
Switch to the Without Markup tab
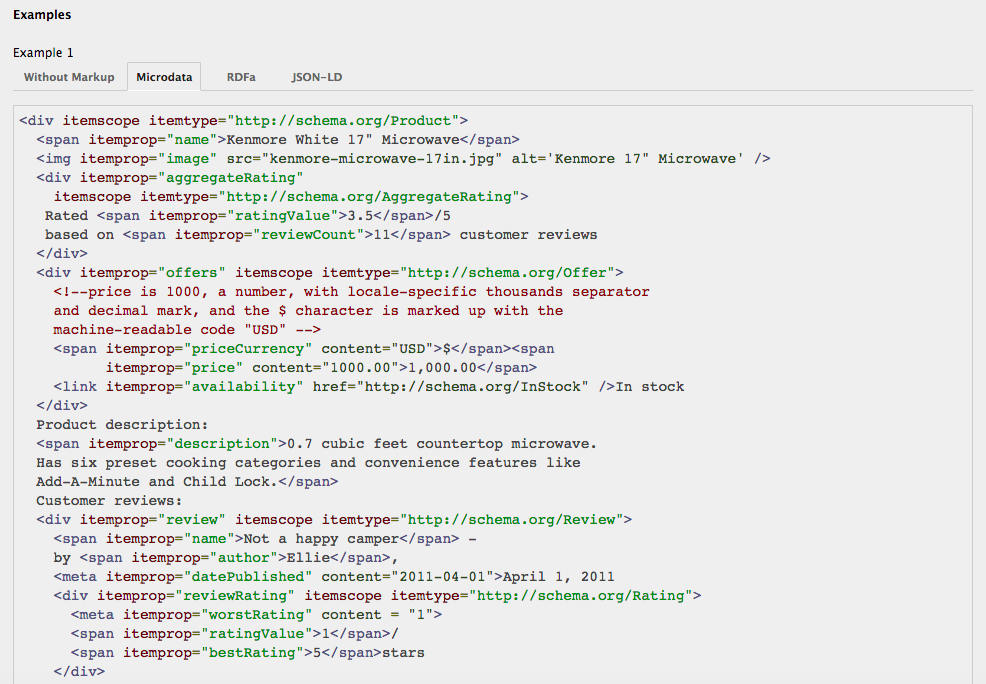[69, 77]
